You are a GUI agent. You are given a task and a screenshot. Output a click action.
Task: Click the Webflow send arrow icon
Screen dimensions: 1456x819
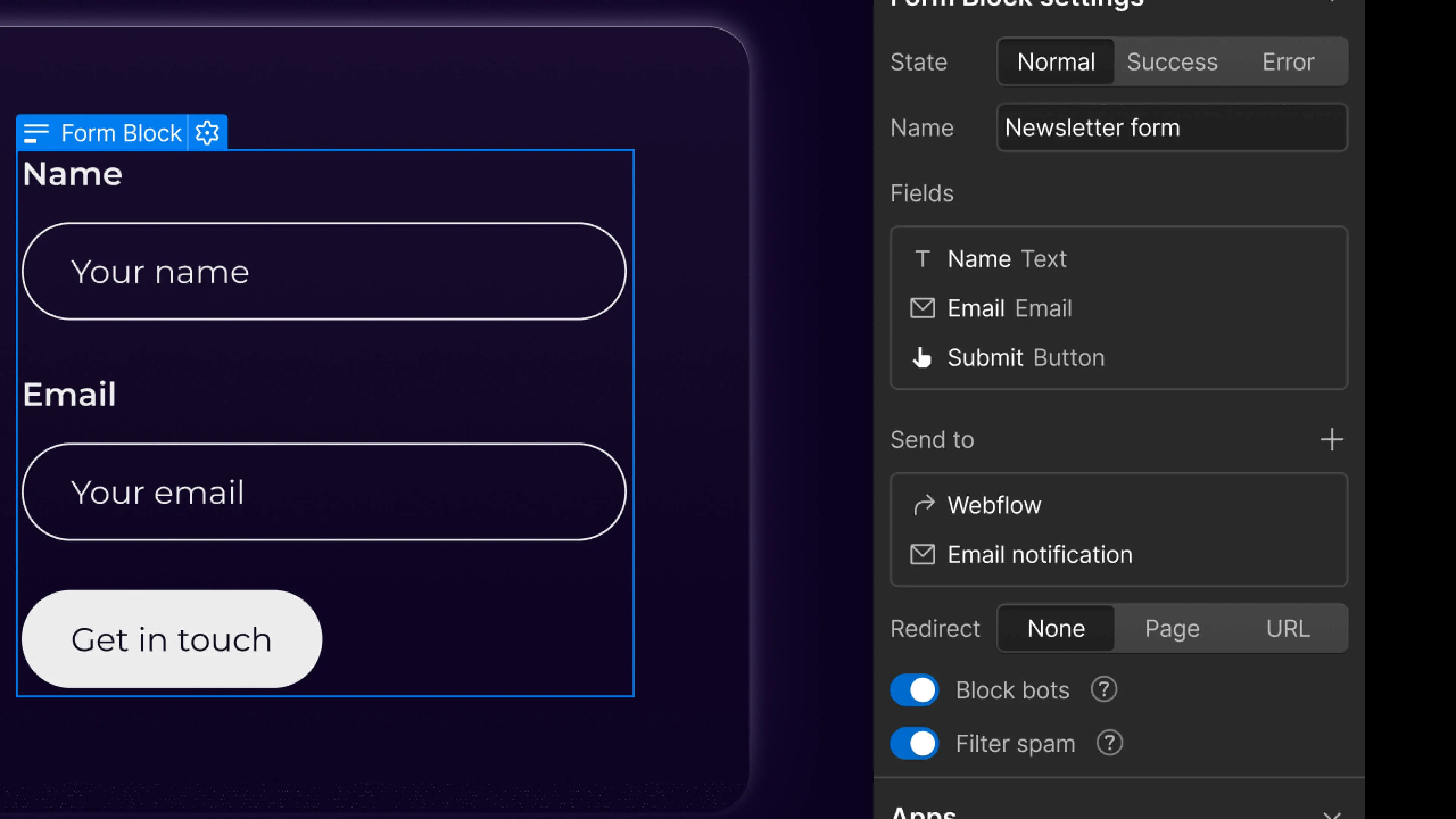tap(924, 505)
